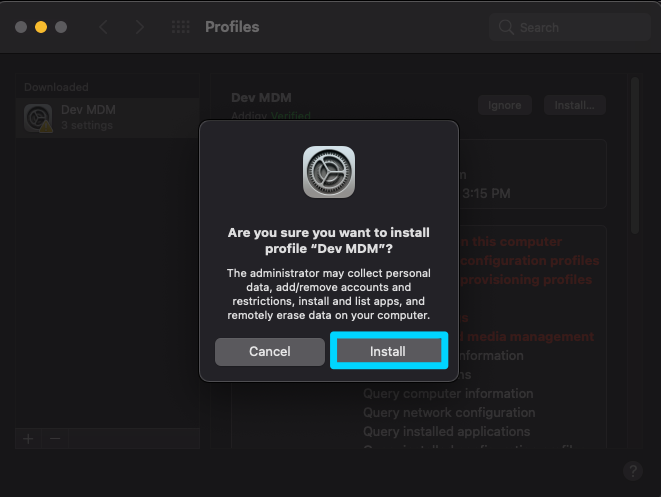Image resolution: width=661 pixels, height=497 pixels.
Task: Cancel the profile installation dialog
Action: pyautogui.click(x=270, y=351)
